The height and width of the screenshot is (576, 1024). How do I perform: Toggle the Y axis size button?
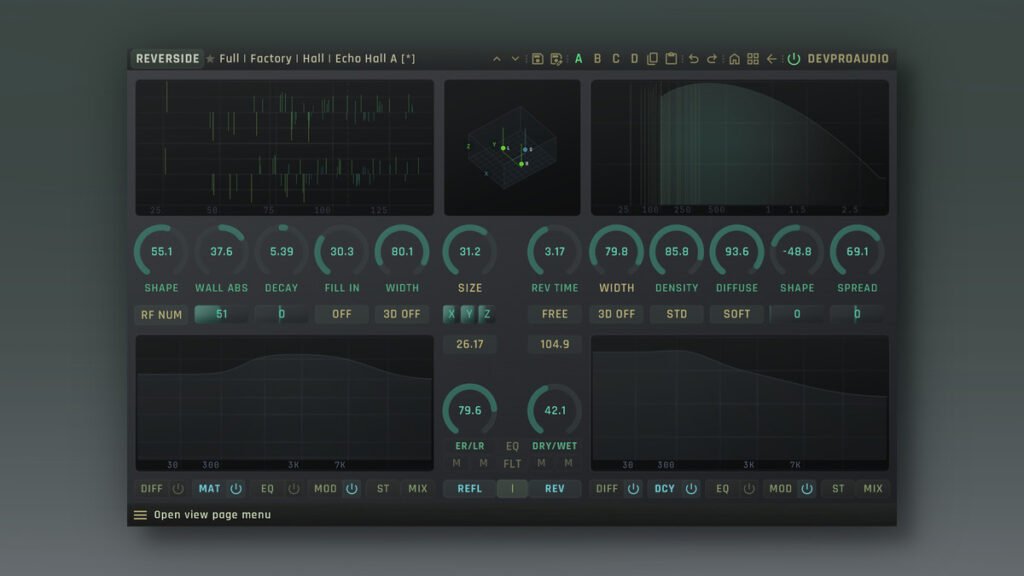click(468, 314)
